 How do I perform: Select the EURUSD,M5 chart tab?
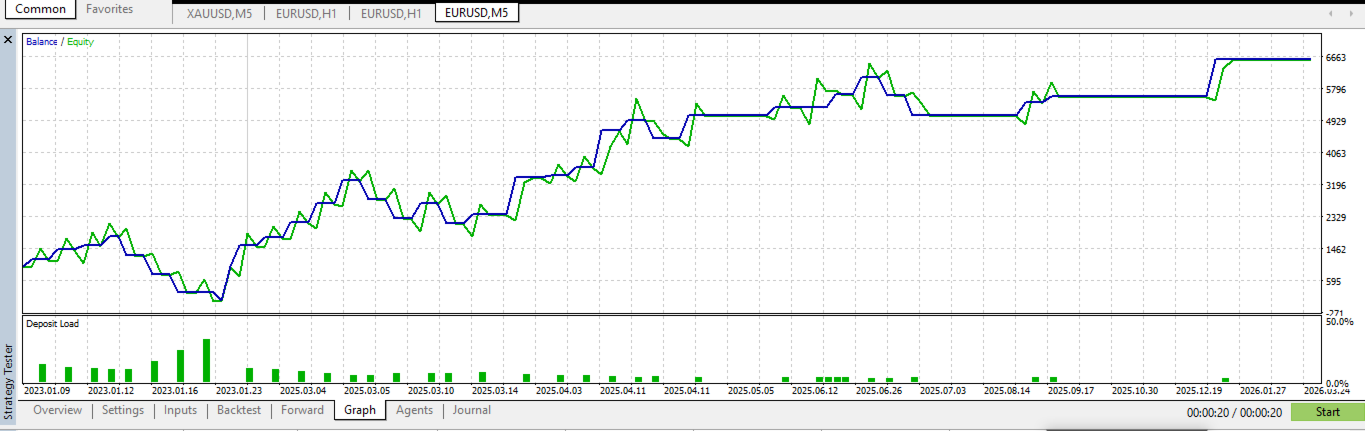[476, 13]
